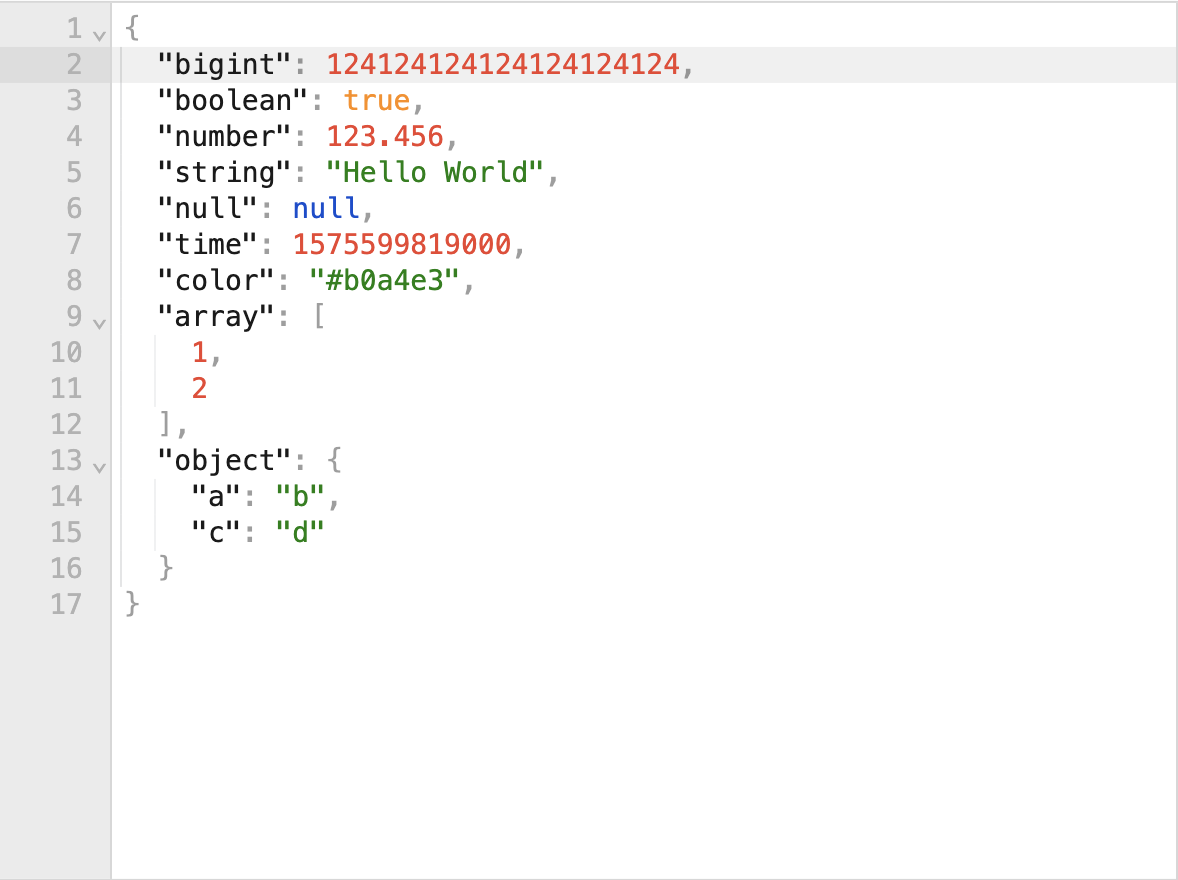
Task: Click the 1575599819000 time value
Action: pos(402,244)
